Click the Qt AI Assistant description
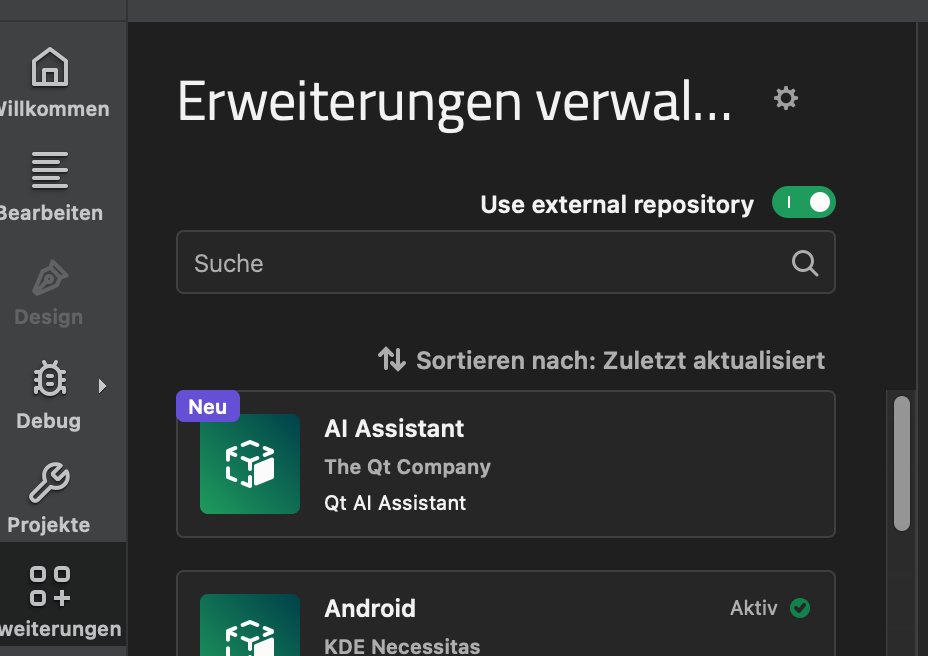This screenshot has width=928, height=656. point(395,503)
